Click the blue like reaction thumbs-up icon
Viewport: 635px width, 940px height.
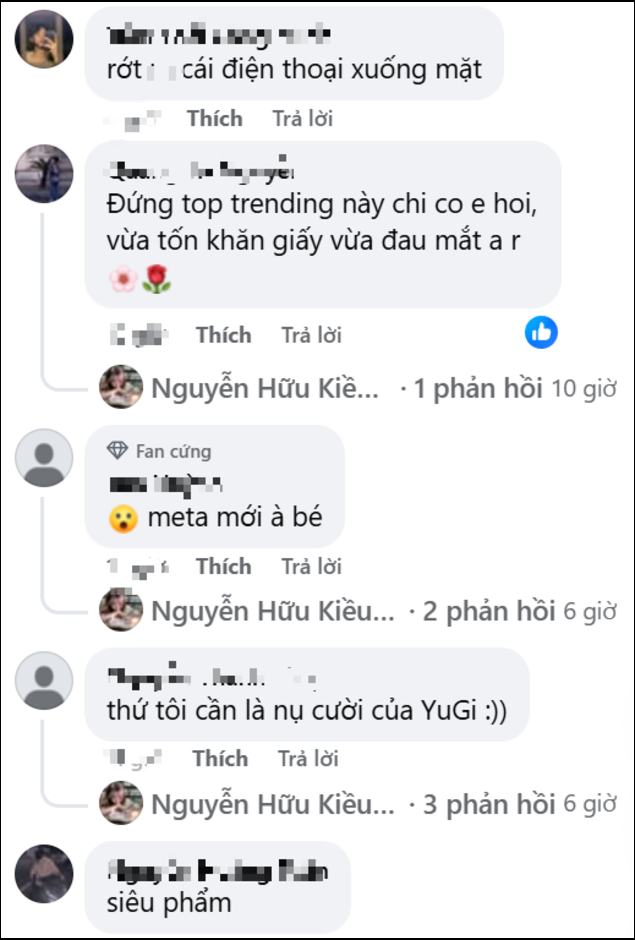[541, 333]
